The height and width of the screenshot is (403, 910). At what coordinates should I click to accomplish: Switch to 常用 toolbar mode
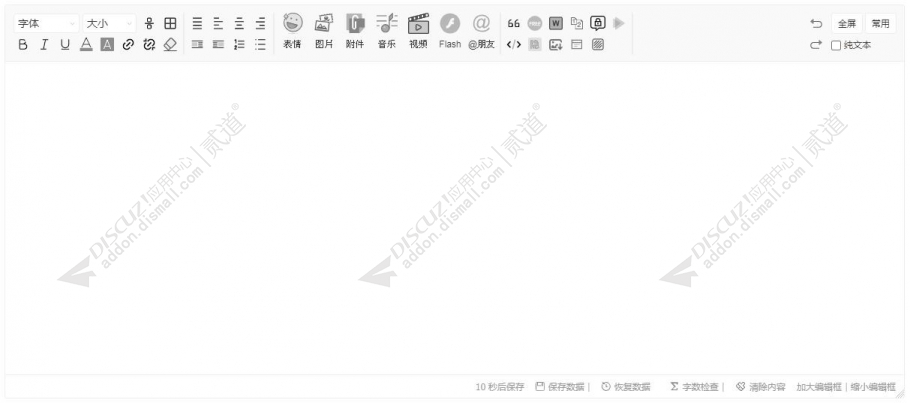880,23
